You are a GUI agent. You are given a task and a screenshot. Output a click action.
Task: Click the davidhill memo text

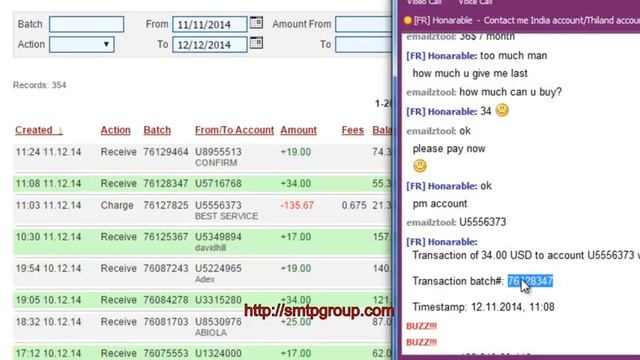[x=210, y=248]
